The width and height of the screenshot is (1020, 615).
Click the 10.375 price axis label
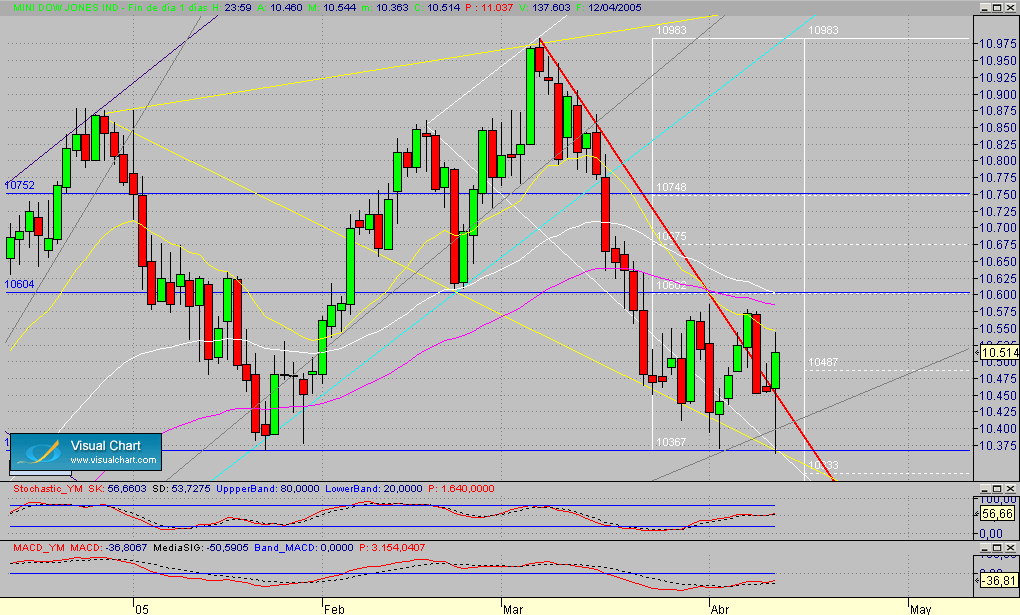(997, 445)
